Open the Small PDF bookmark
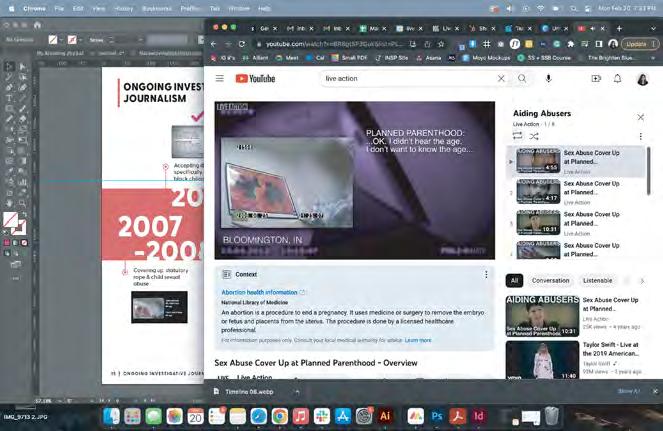The height and width of the screenshot is (431, 663). (x=349, y=58)
